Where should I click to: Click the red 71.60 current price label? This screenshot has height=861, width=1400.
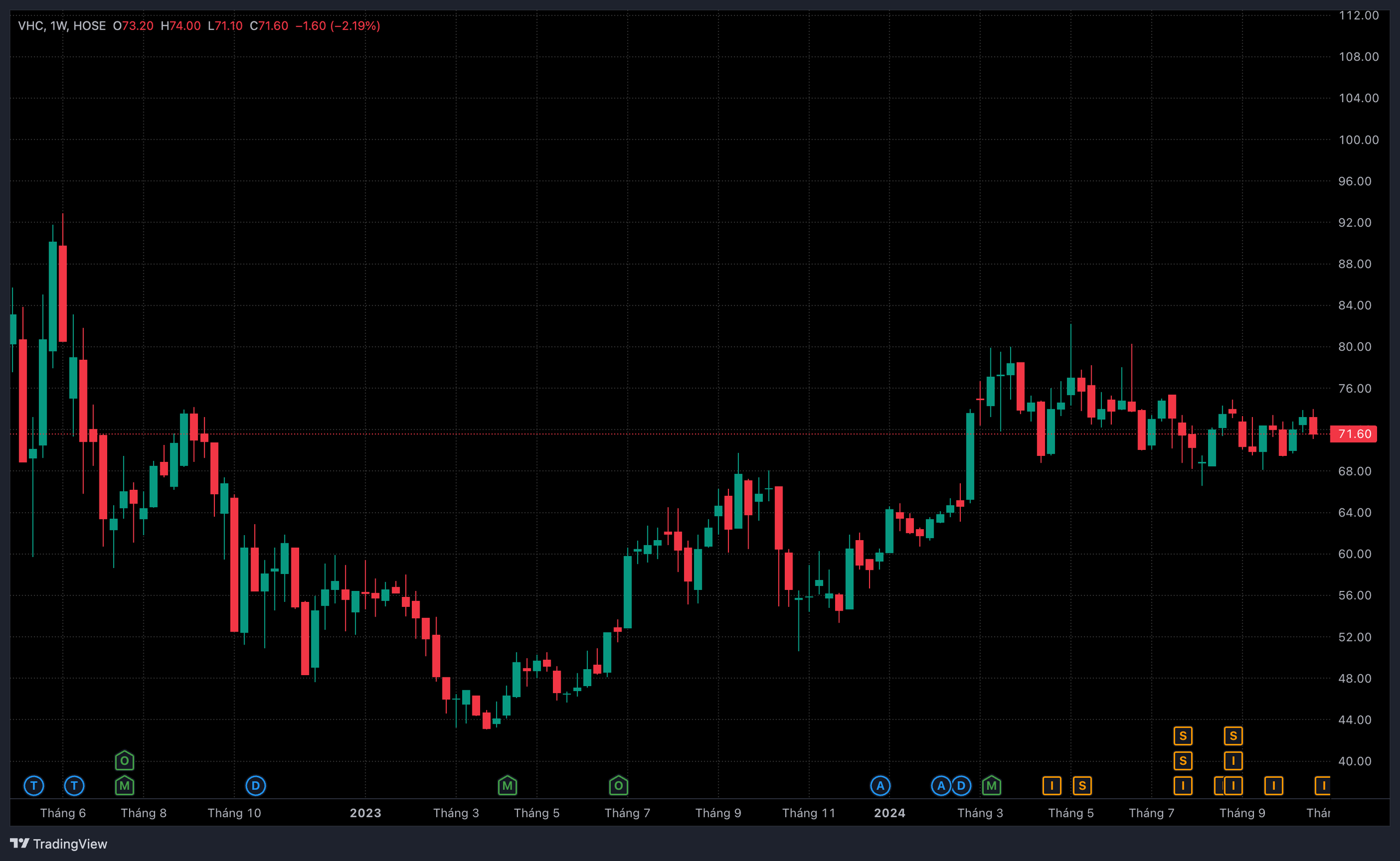click(x=1354, y=434)
